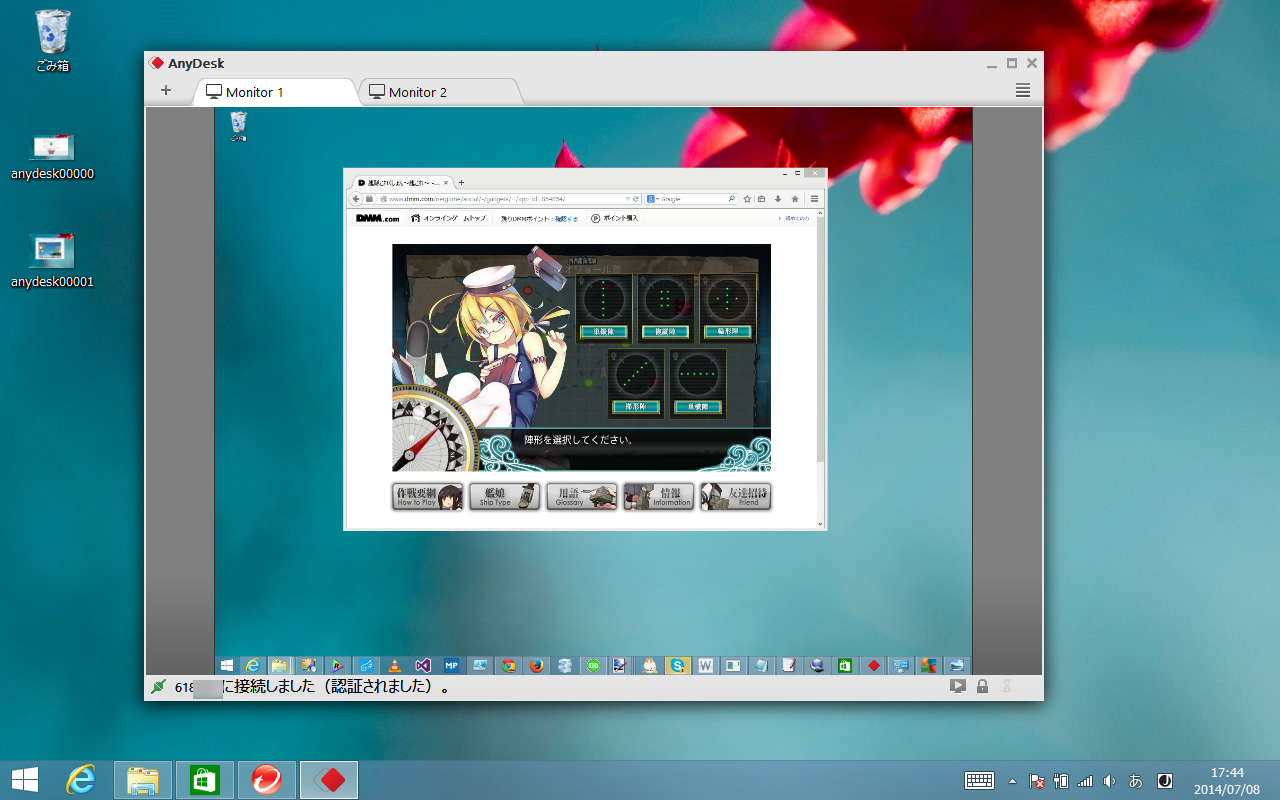The width and height of the screenshot is (1280, 800).
Task: Click the hourglass icon in AnyDesk status bar
Action: click(1007, 687)
